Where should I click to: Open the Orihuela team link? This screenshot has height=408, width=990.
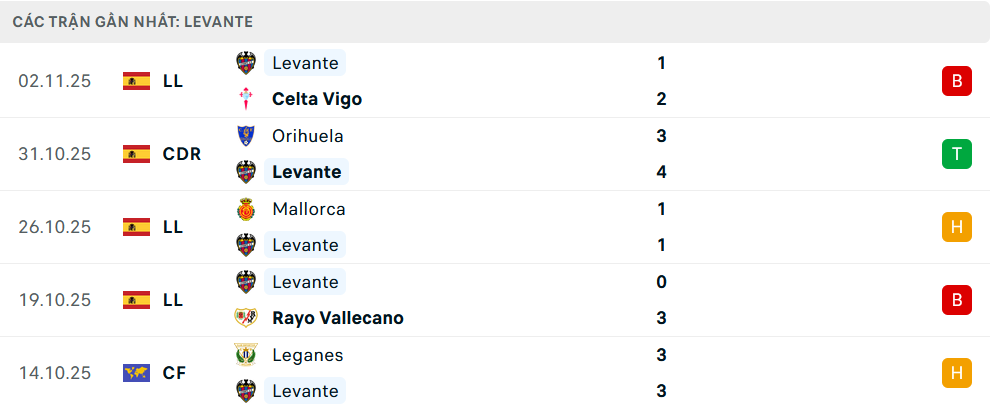pos(307,136)
